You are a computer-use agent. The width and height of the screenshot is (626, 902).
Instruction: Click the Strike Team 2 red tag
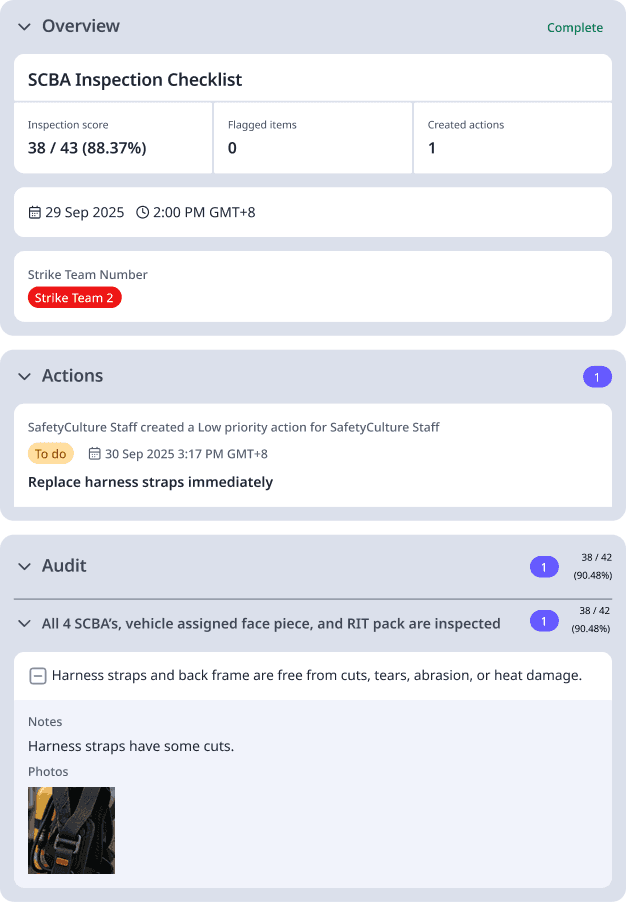pos(75,298)
